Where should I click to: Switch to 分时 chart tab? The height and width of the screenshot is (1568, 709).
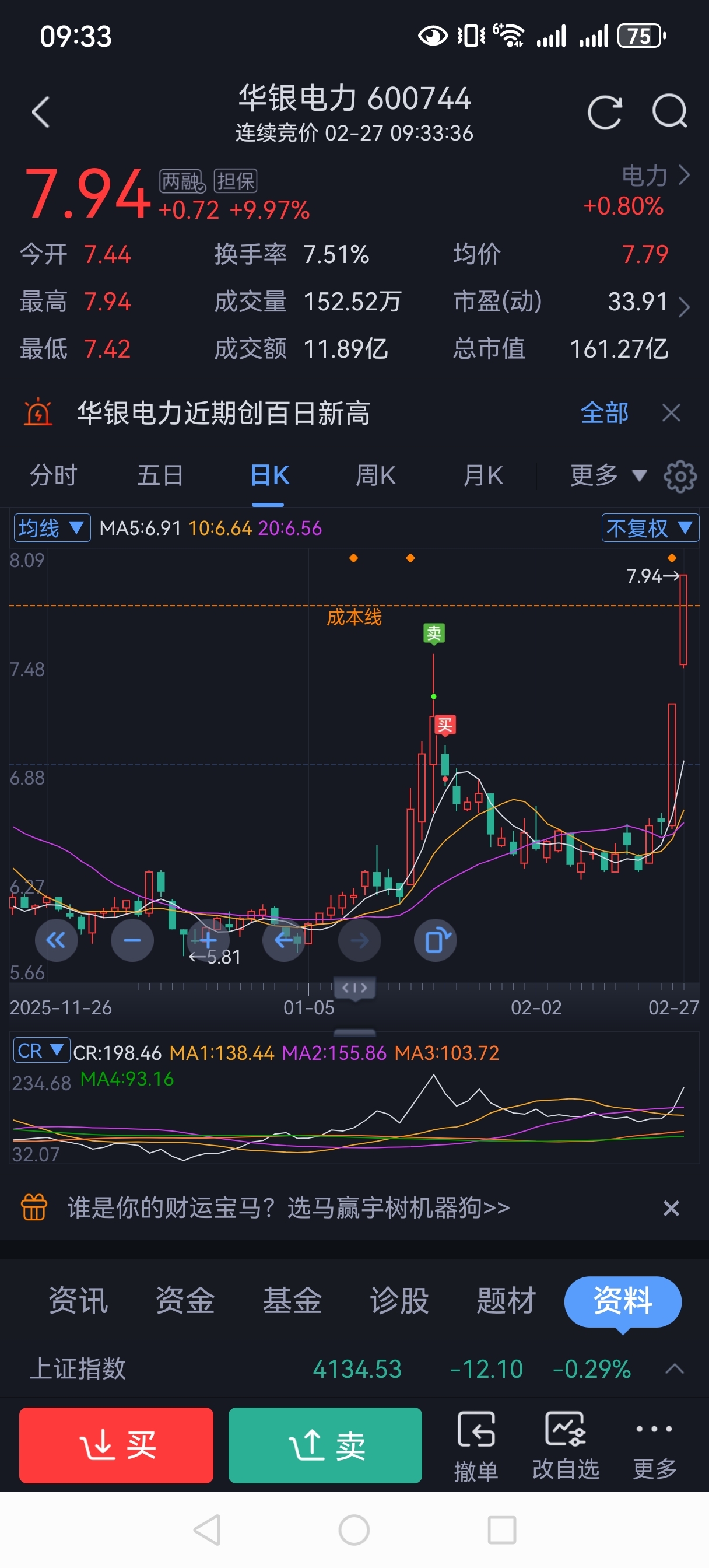pyautogui.click(x=54, y=475)
